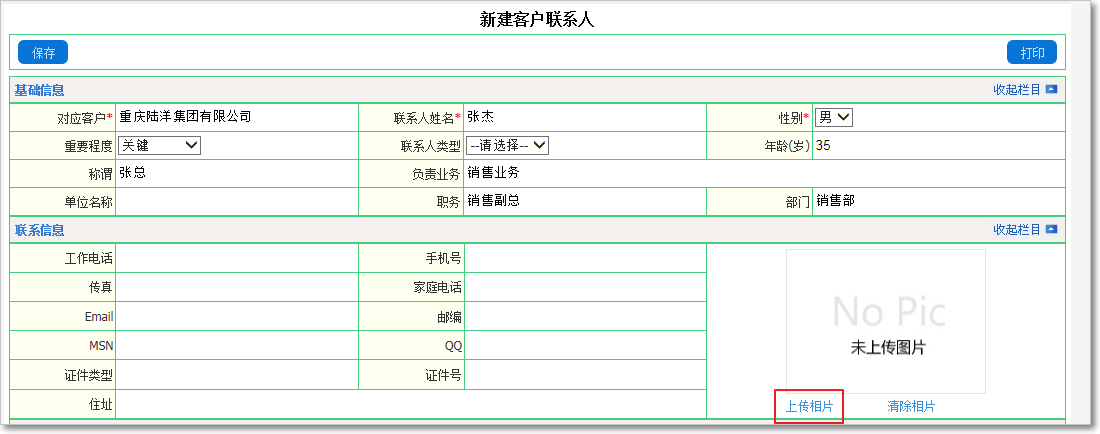
Task: Click the 打印 print button
Action: [1032, 53]
